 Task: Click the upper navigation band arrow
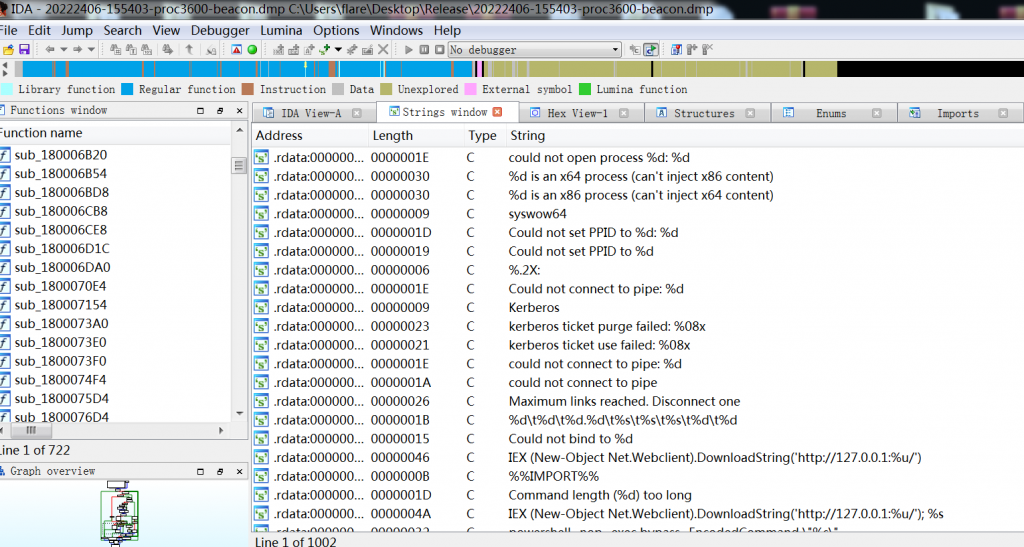tap(6, 65)
